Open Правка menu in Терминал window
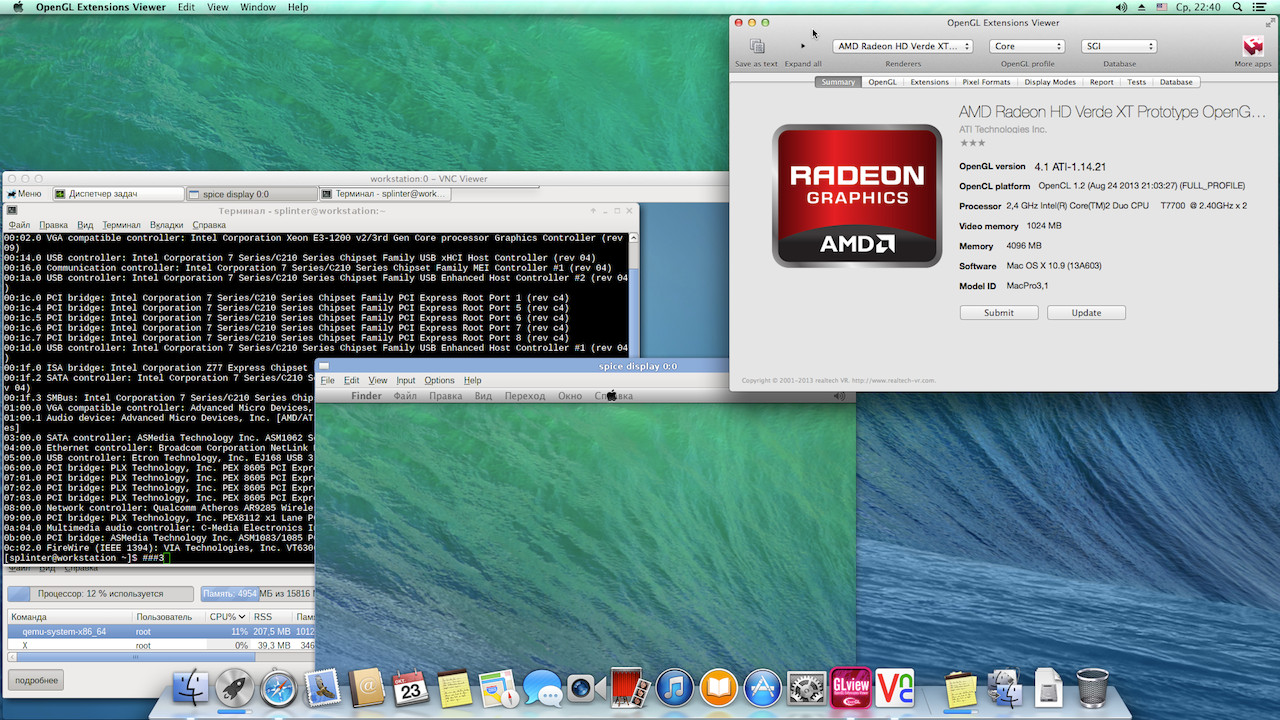Screen dimensions: 1280x720 [x=54, y=225]
